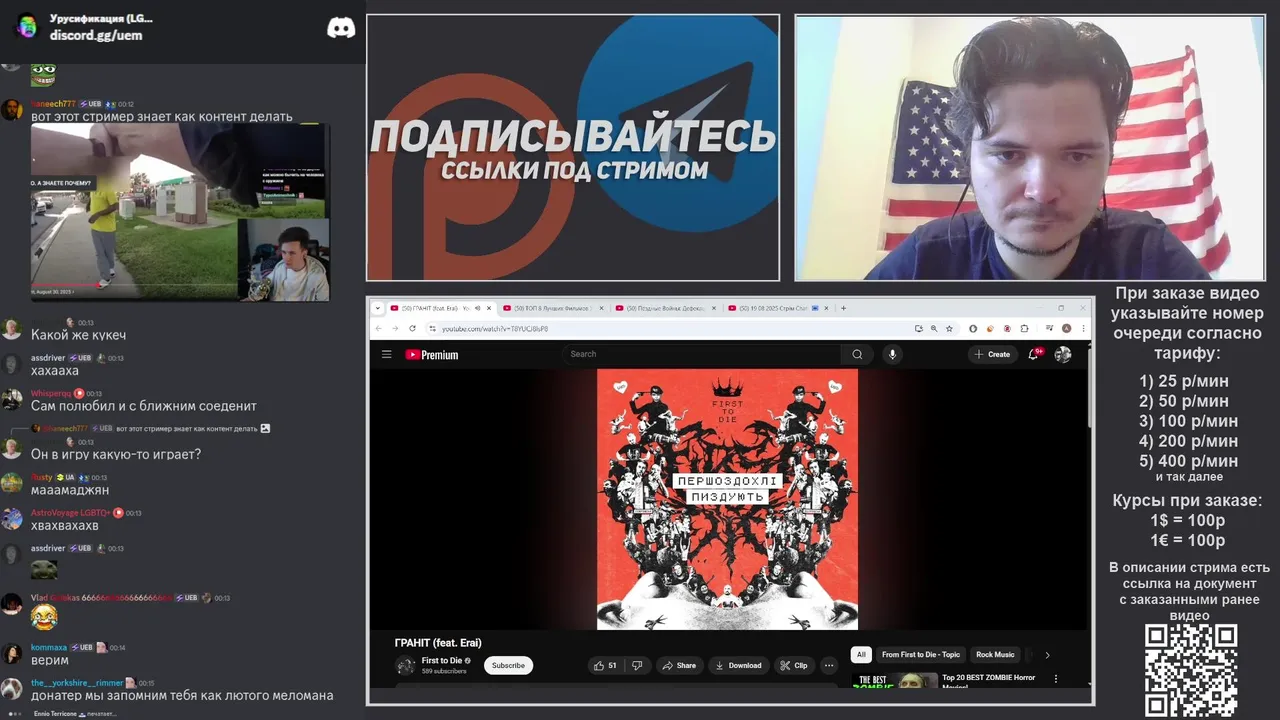This screenshot has height=720, width=1280.
Task: Open the First to Die channel link
Action: [x=441, y=661]
